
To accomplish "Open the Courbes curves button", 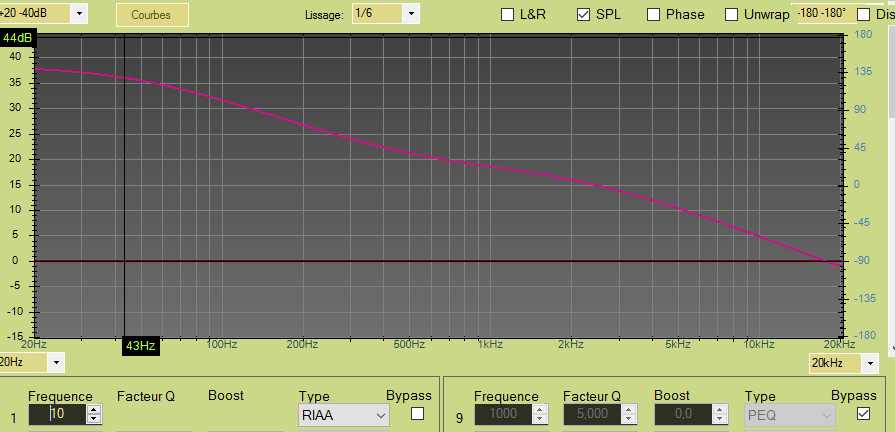I will [x=152, y=14].
